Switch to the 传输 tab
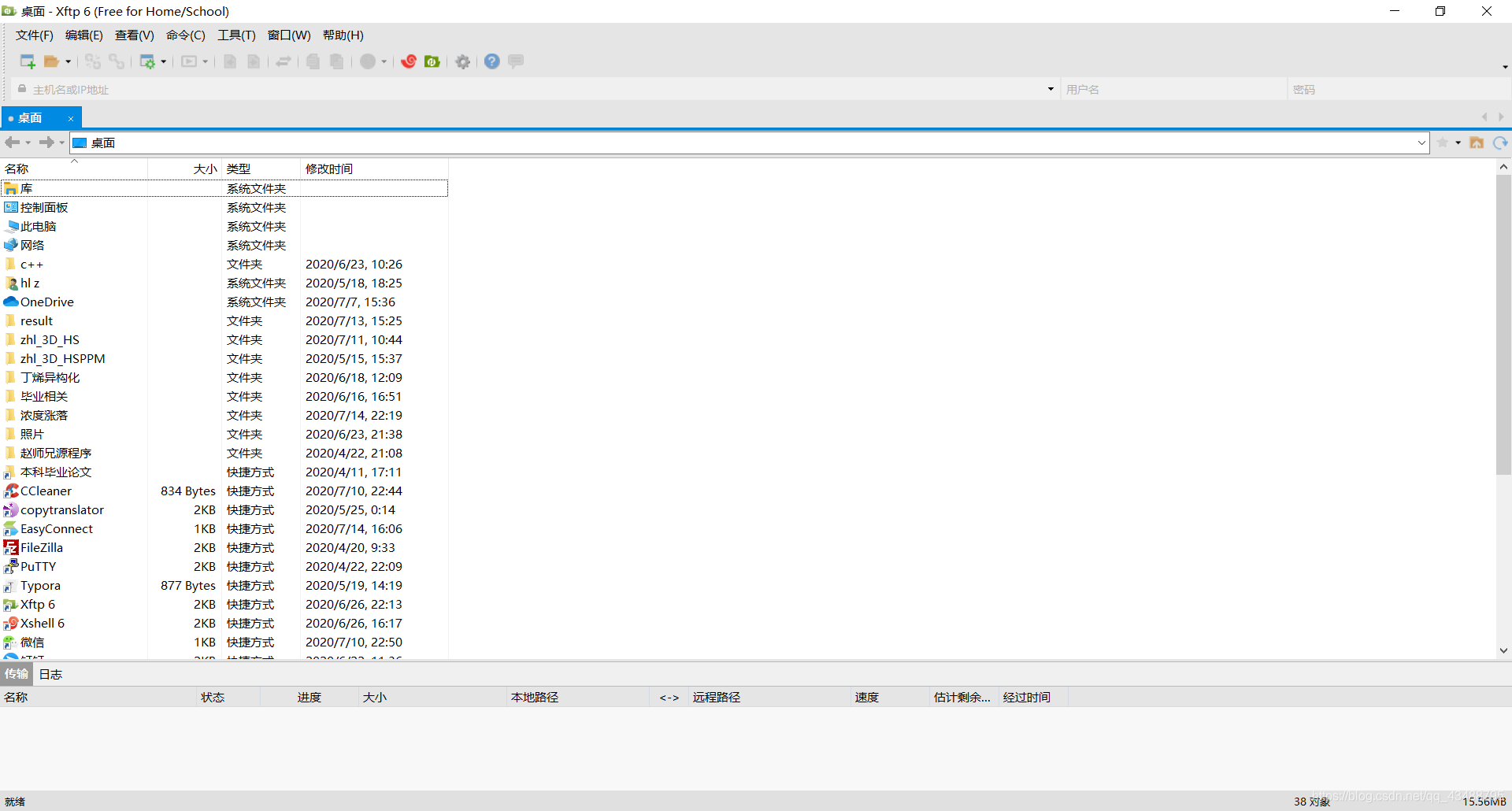The height and width of the screenshot is (811, 1512). (17, 674)
